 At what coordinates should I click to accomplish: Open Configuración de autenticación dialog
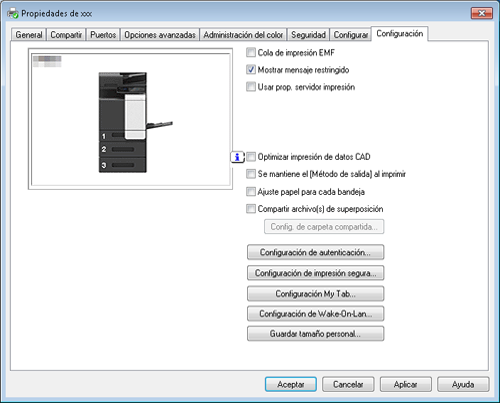pyautogui.click(x=315, y=252)
